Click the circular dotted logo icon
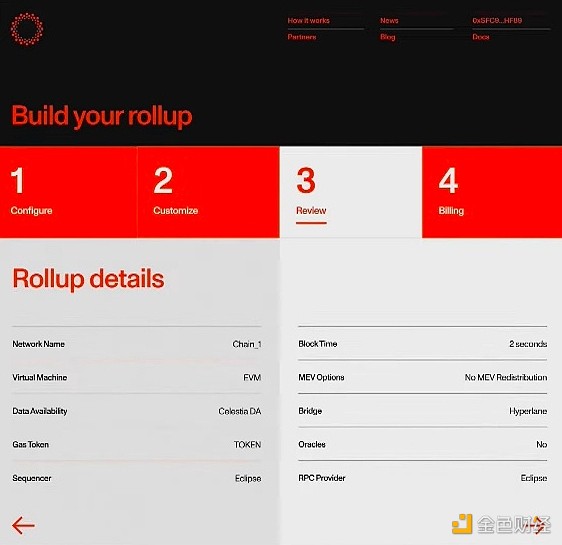Viewport: 562px width, 545px height. (x=27, y=29)
